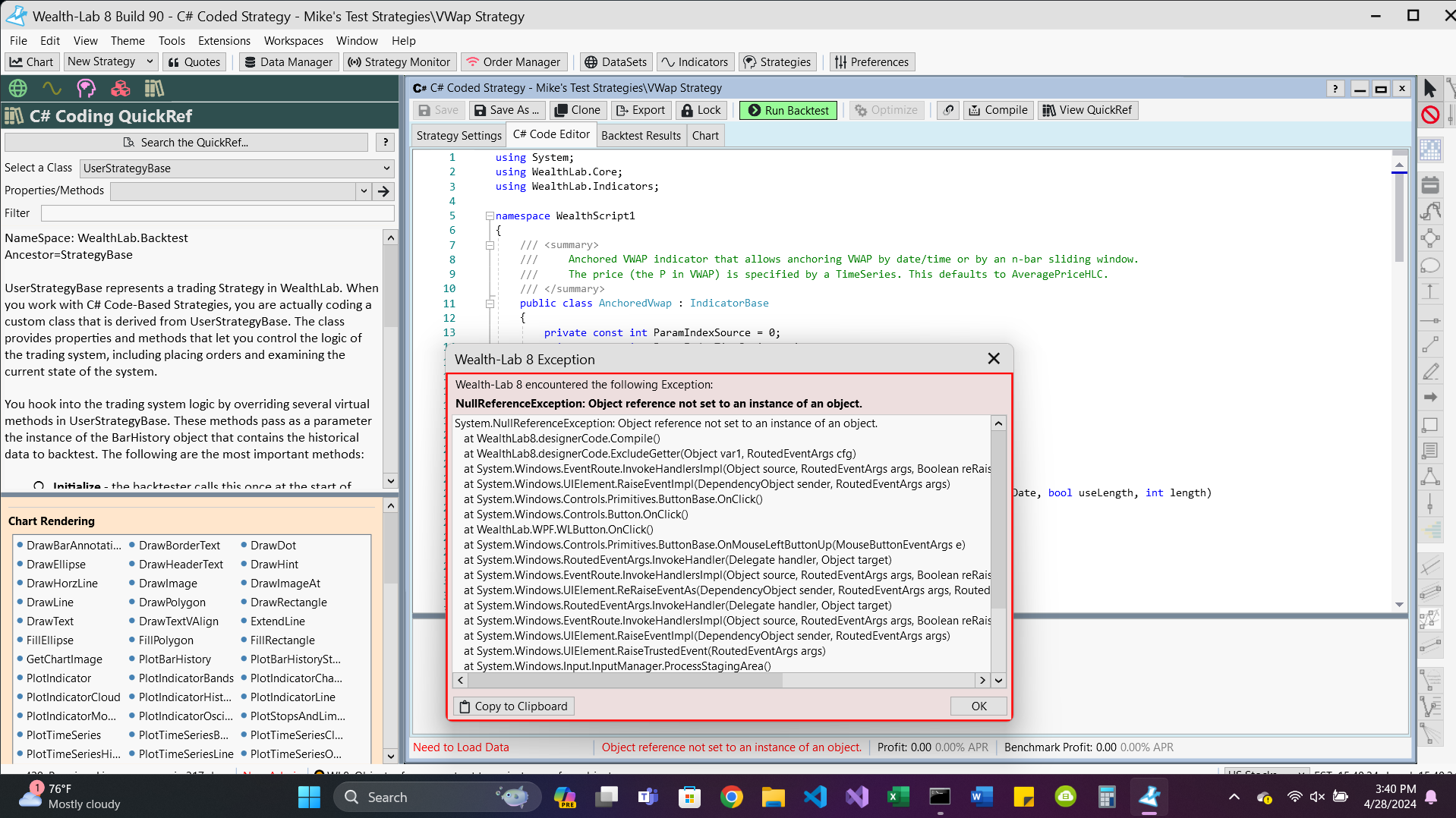This screenshot has height=818, width=1456.
Task: Select the pencil freehand drawing tool
Action: click(x=1430, y=372)
